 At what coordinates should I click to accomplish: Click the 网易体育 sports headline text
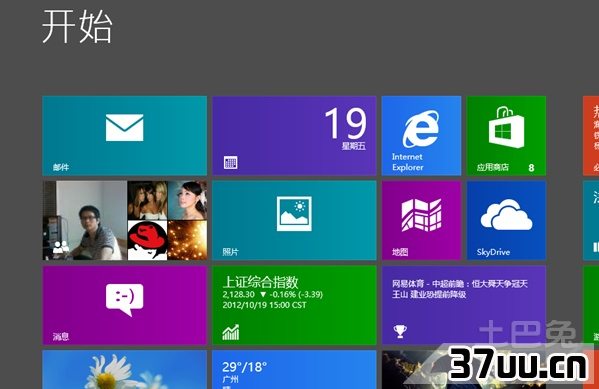coord(460,289)
